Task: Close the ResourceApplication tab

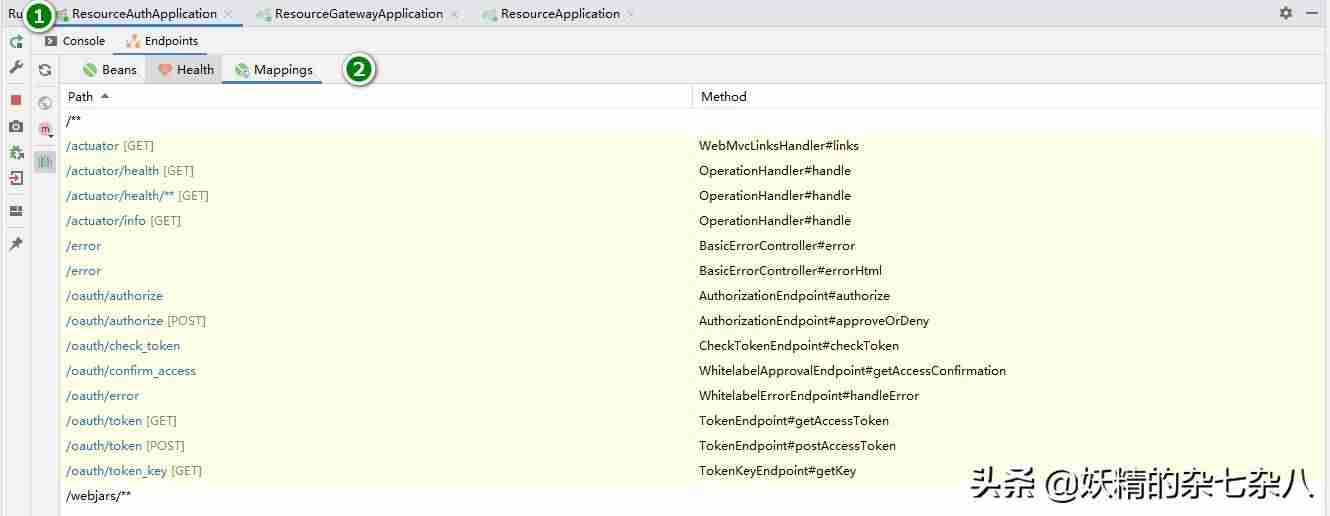Action: click(x=632, y=14)
